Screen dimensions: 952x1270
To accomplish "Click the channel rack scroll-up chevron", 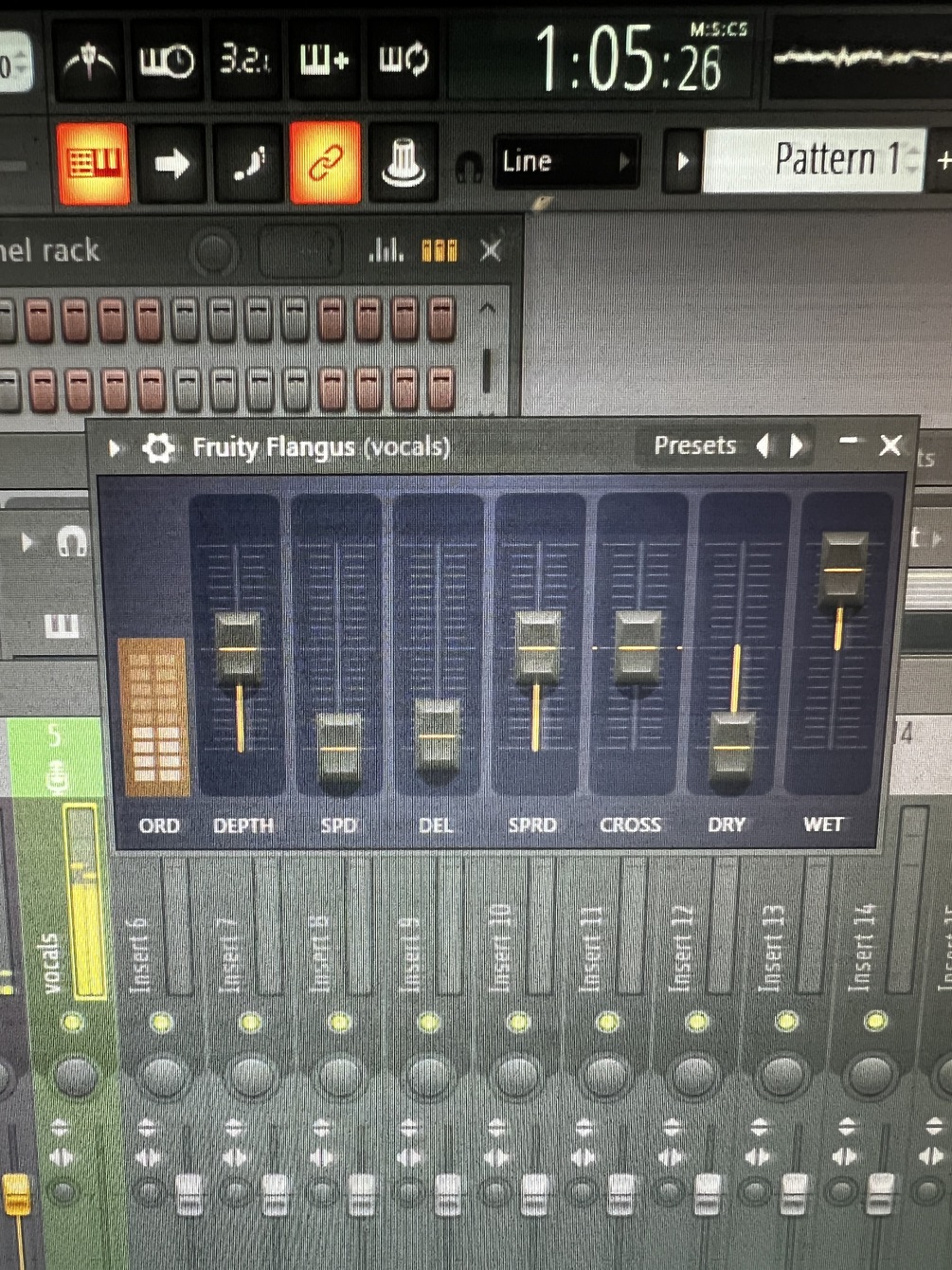I will (487, 308).
